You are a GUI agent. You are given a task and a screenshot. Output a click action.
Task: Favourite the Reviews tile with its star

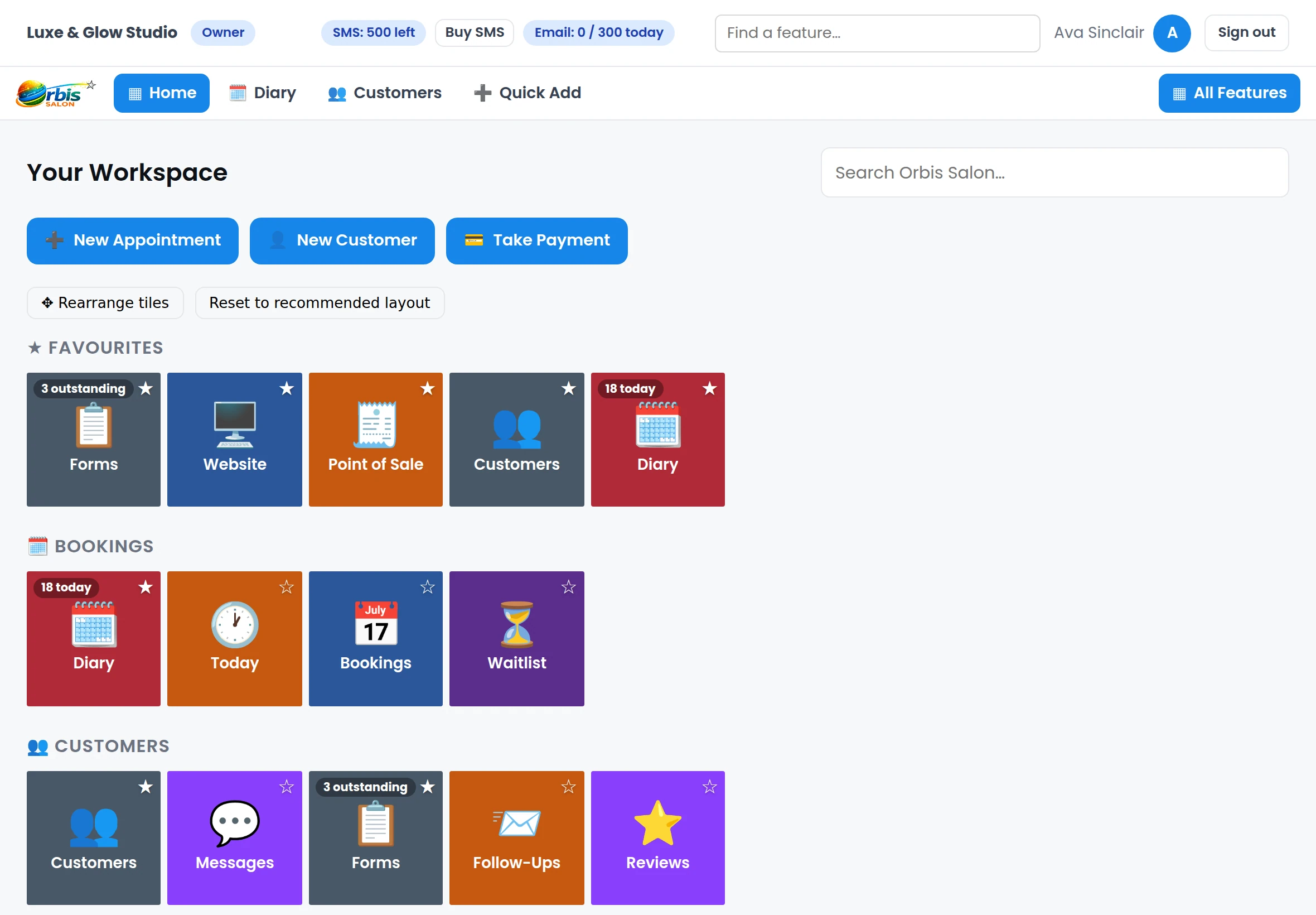pyautogui.click(x=710, y=787)
